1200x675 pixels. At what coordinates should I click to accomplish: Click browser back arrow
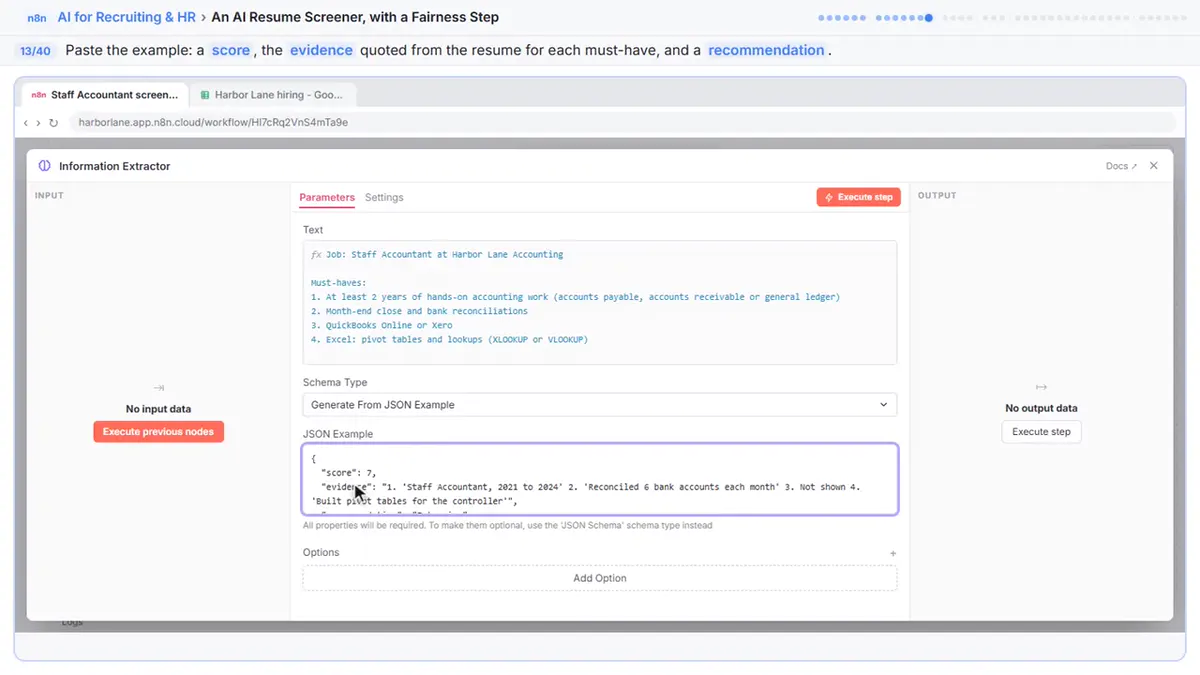[x=26, y=123]
